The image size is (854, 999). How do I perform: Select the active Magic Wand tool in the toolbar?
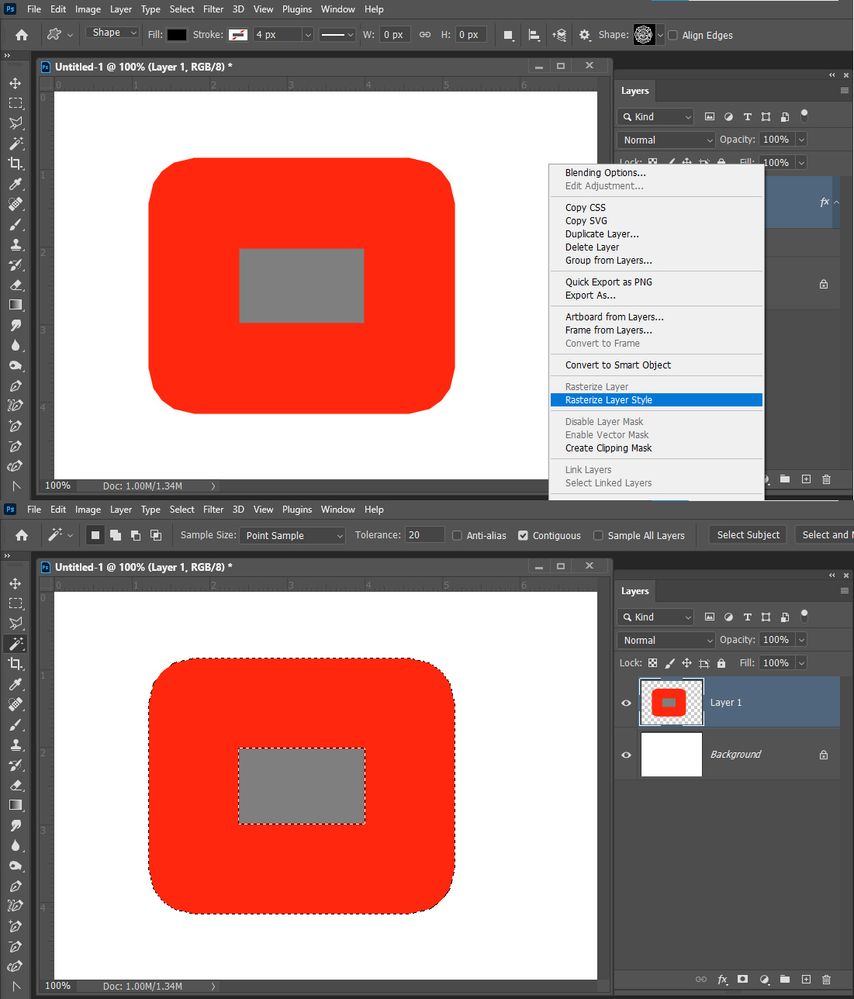click(16, 643)
